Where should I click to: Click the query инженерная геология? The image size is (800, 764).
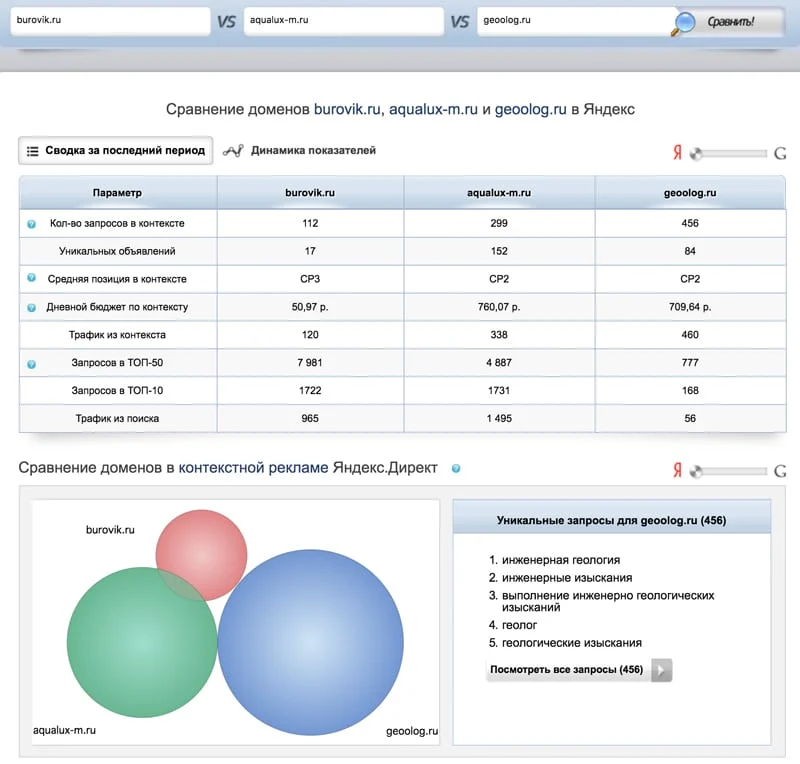click(x=561, y=560)
